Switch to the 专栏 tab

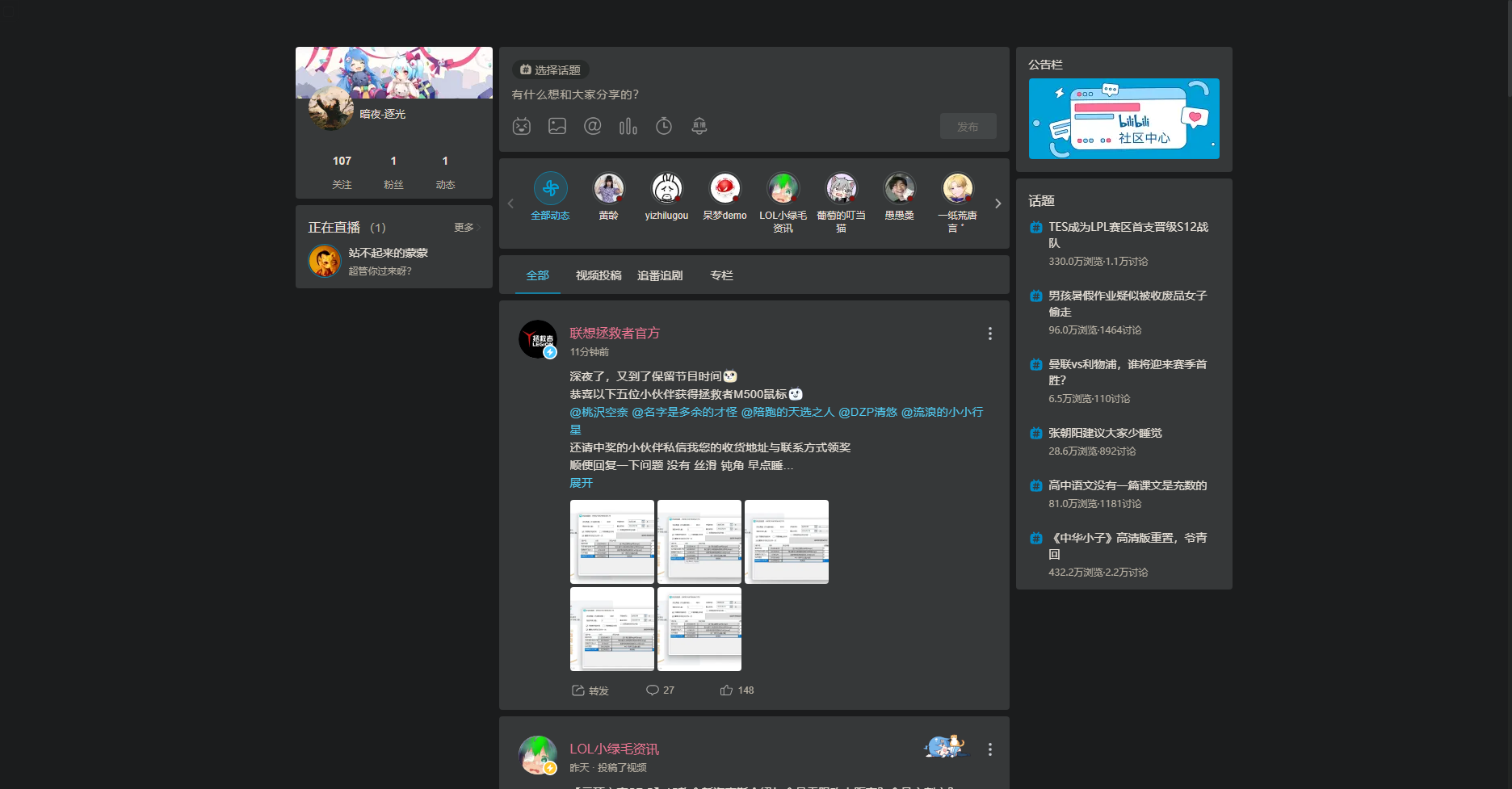[x=720, y=275]
